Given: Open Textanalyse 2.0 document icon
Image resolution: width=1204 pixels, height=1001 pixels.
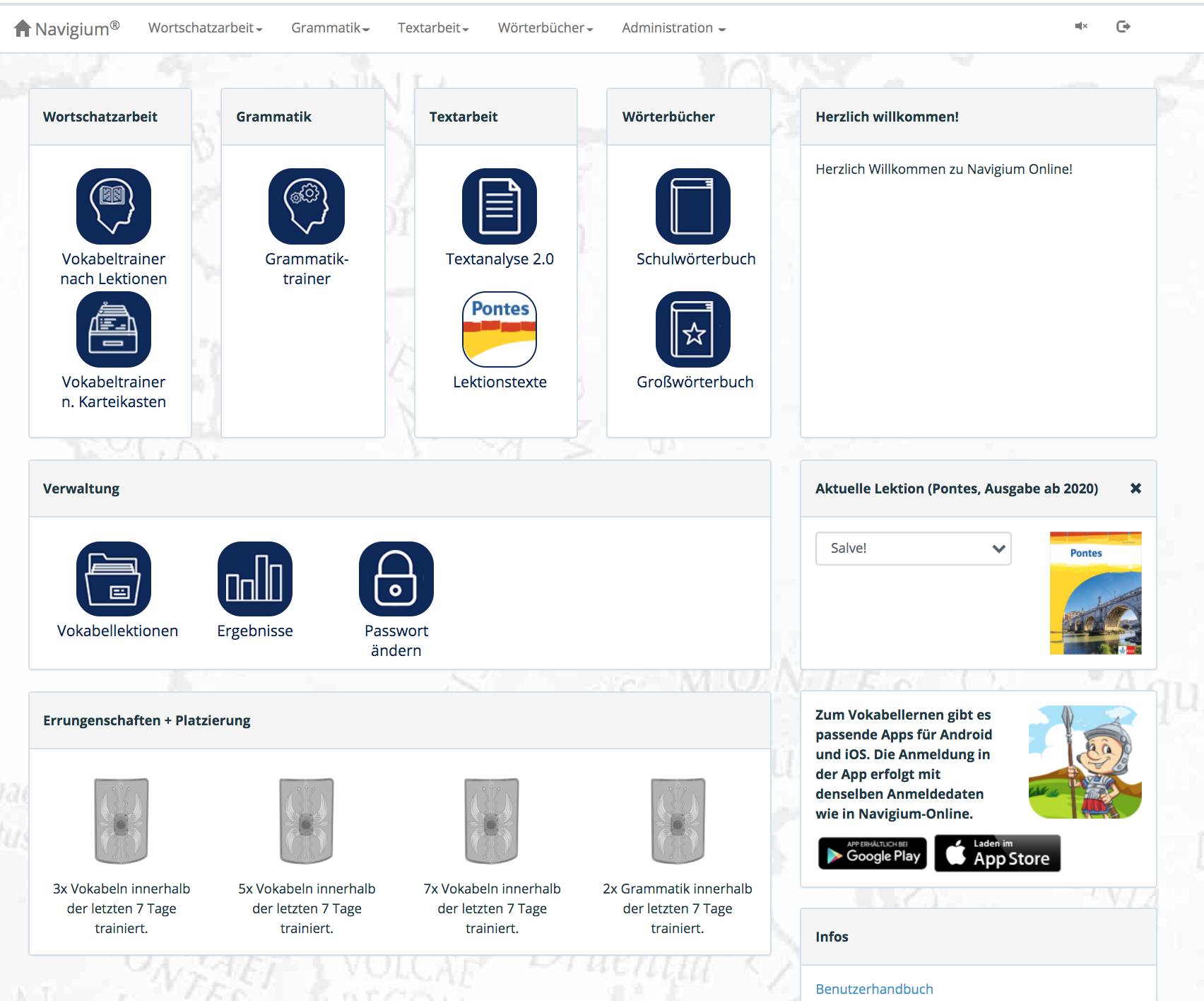Looking at the screenshot, I should [x=500, y=206].
